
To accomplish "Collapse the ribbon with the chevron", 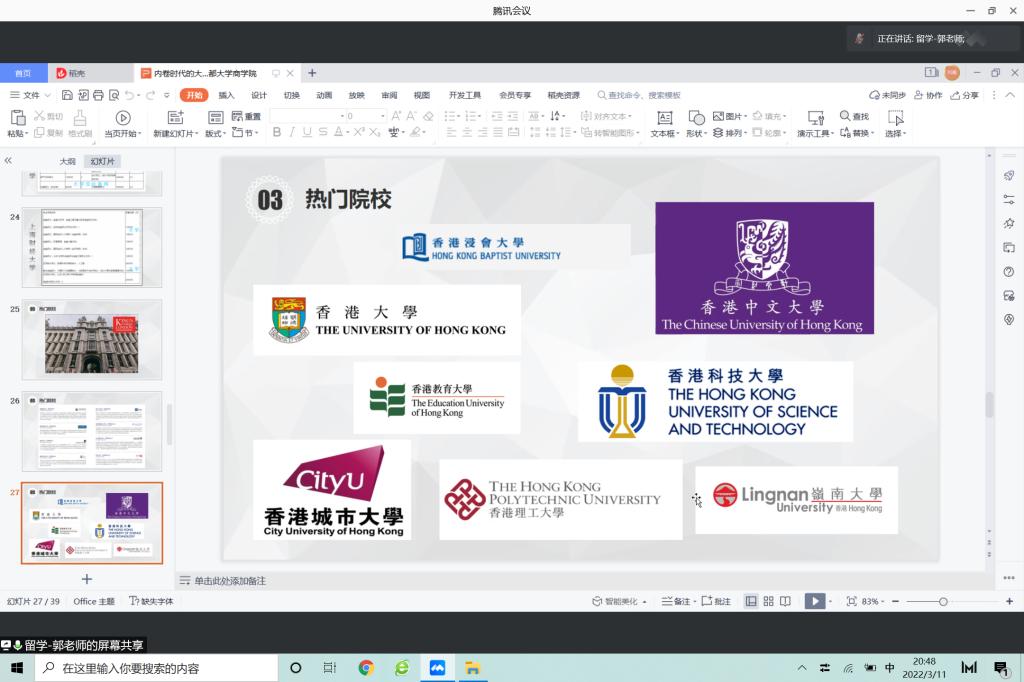I will point(1010,95).
